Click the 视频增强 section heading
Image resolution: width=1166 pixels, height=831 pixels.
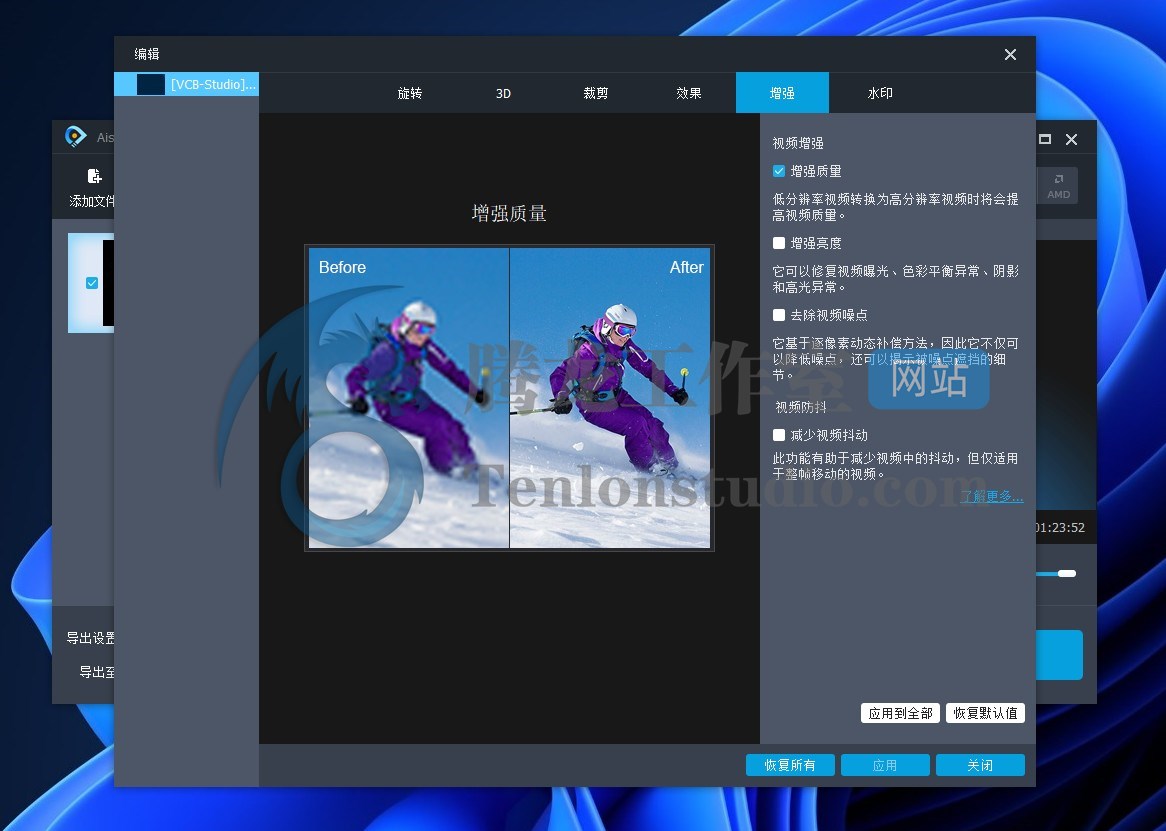(x=798, y=143)
